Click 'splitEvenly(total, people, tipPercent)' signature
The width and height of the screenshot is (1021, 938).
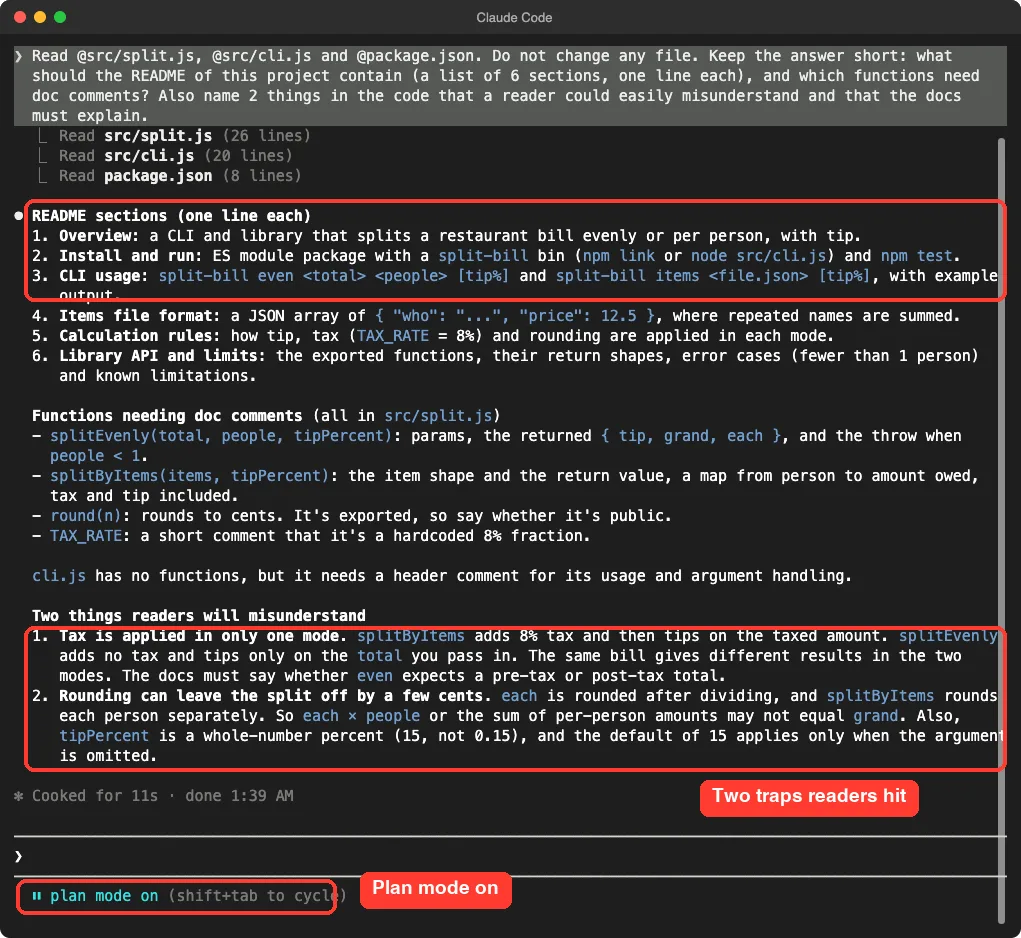tap(221, 436)
